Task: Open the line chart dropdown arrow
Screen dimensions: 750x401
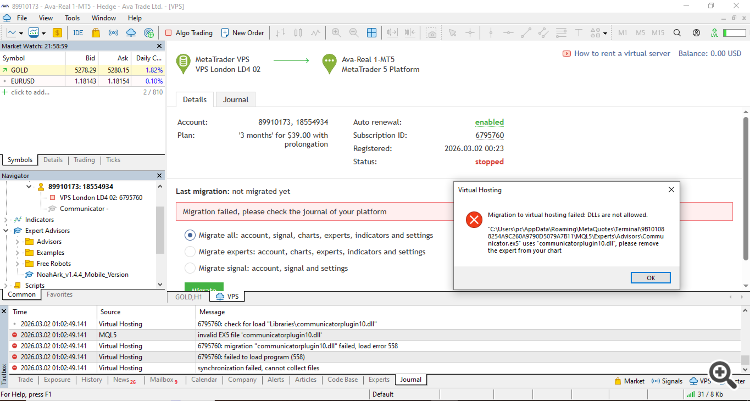Action: click(x=21, y=33)
